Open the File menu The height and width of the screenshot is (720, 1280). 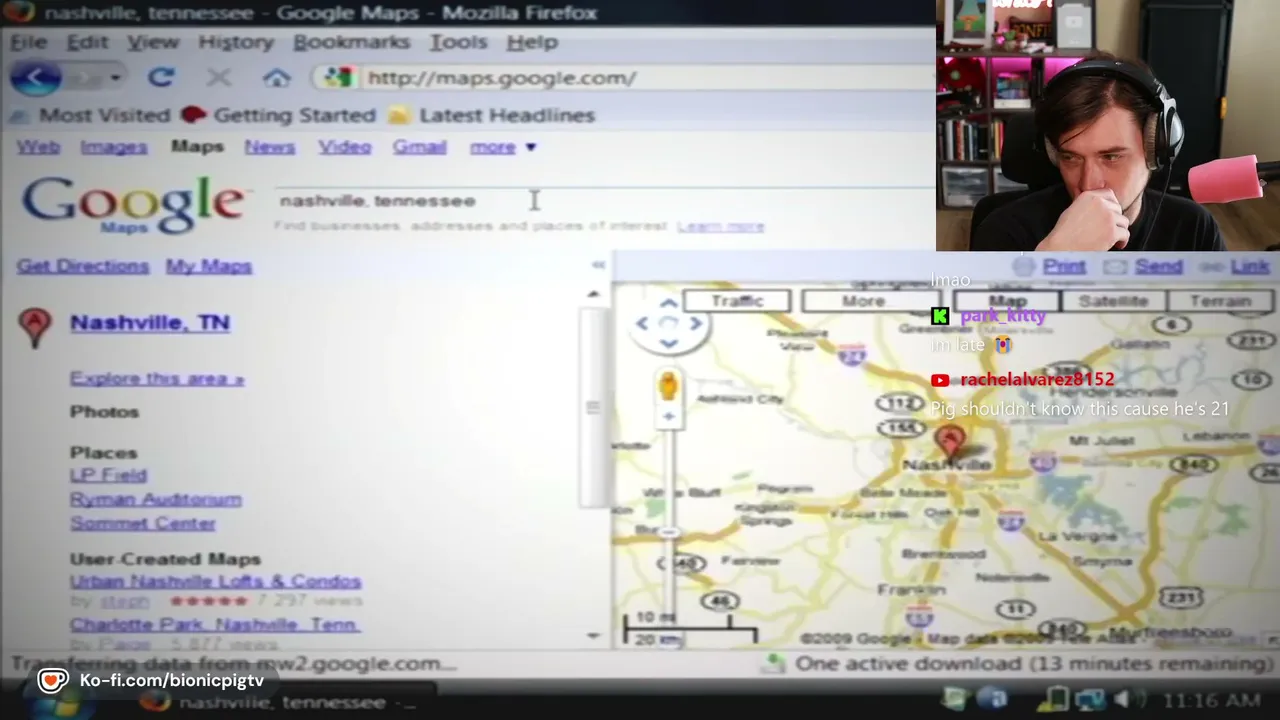click(x=28, y=42)
